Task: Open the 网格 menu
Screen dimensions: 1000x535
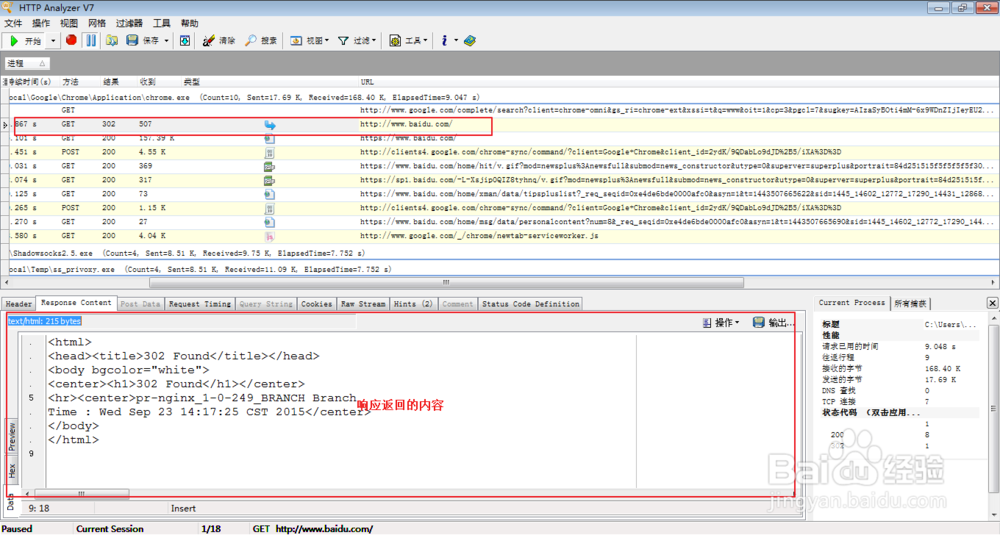Action: click(x=97, y=24)
